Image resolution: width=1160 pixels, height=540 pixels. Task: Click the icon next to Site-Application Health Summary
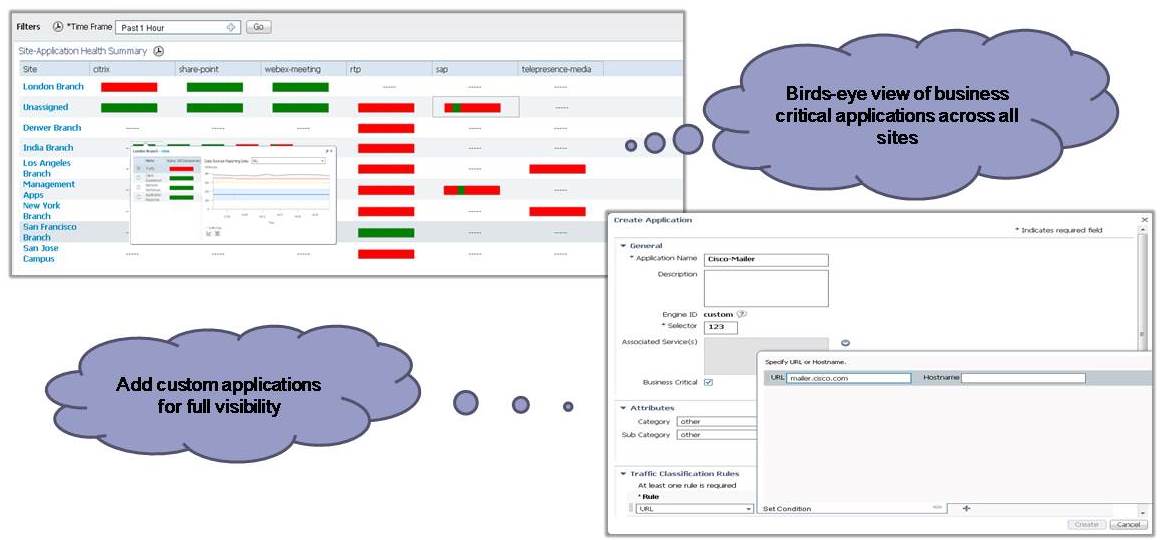158,51
